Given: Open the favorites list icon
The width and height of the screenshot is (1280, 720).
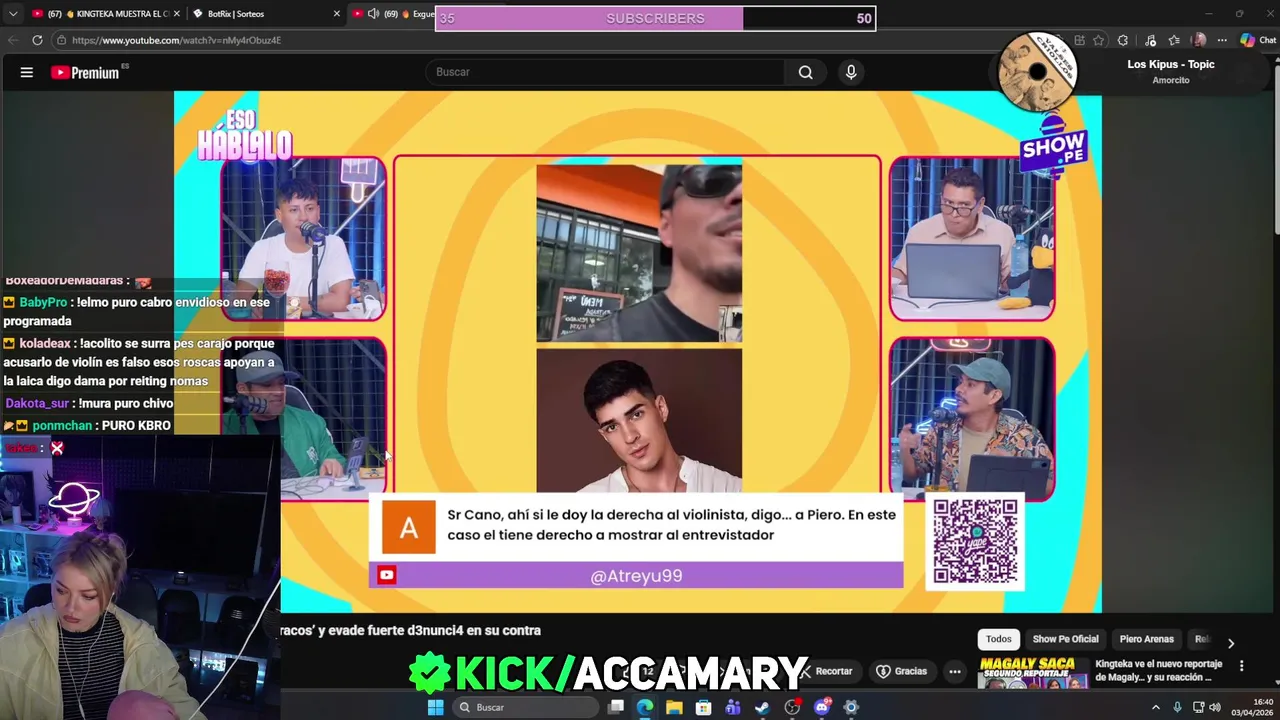Looking at the screenshot, I should click(x=1174, y=40).
